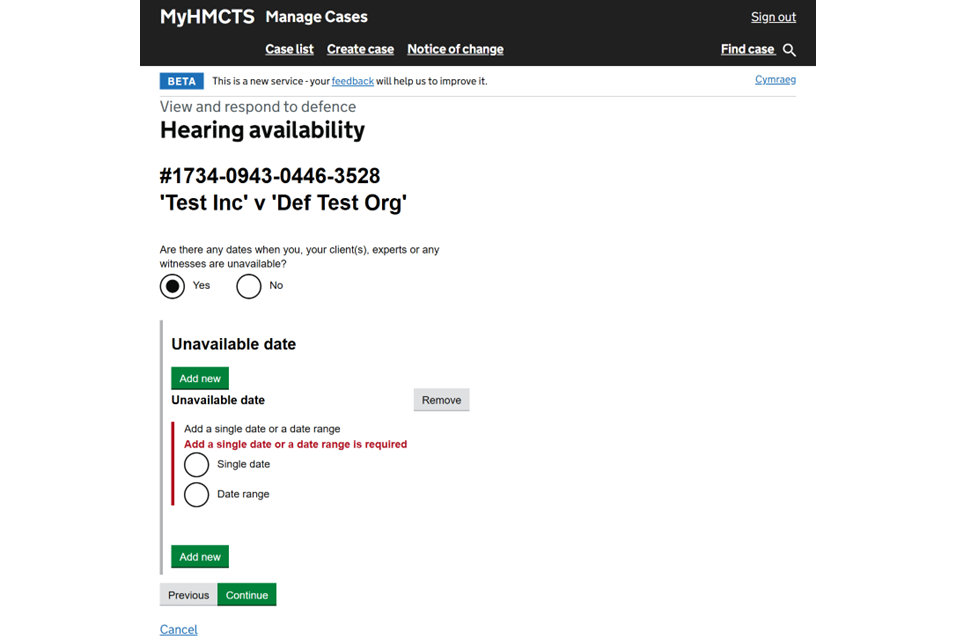Image resolution: width=960 pixels, height=640 pixels.
Task: Choose the Single date option
Action: pos(197,465)
